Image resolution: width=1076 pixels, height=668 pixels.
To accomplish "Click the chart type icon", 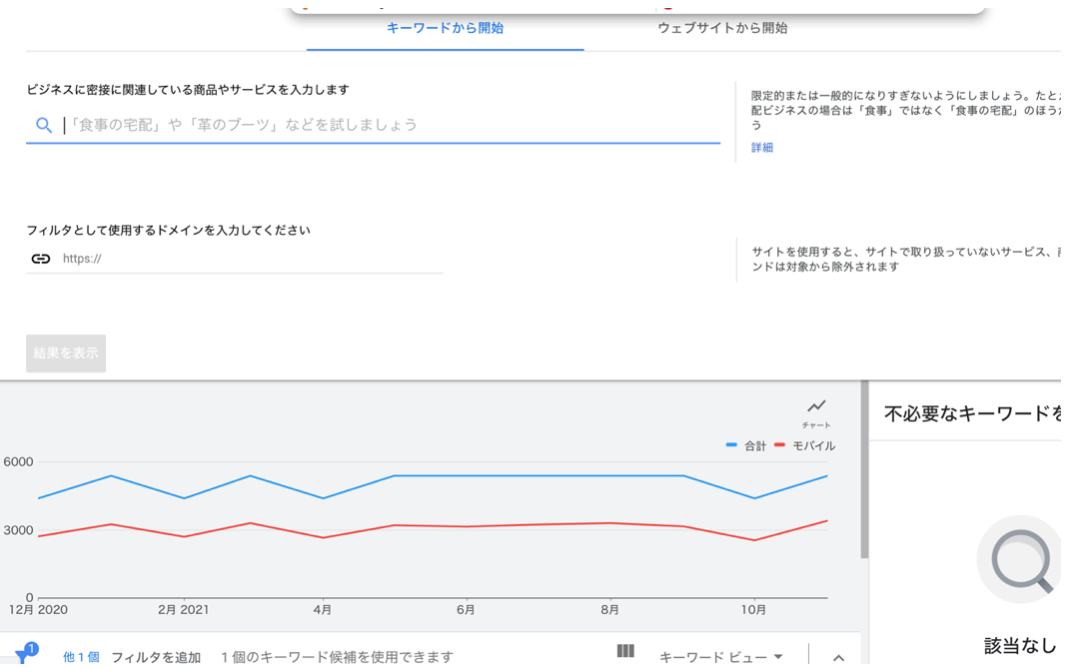I will point(817,406).
